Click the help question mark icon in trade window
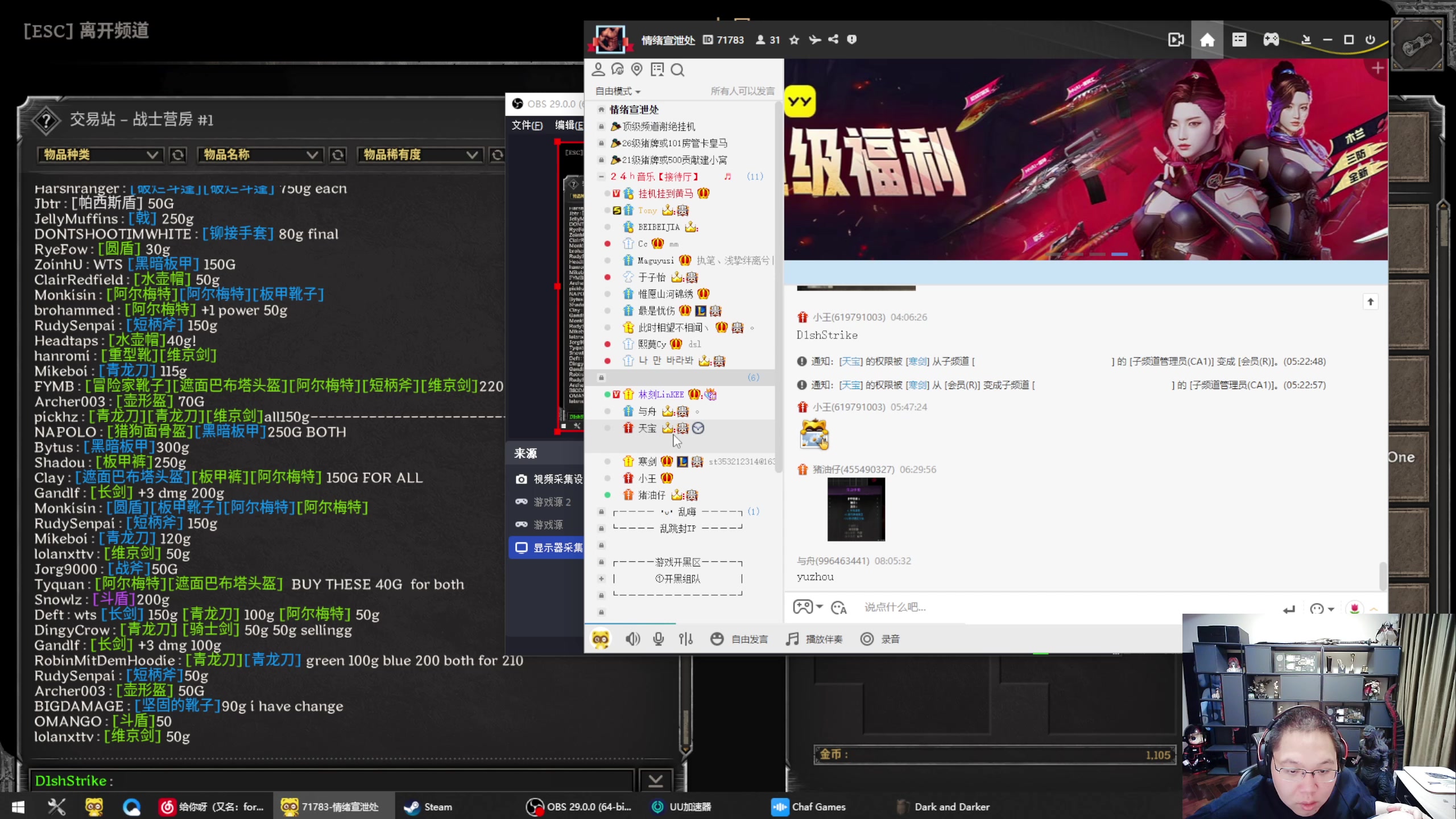Viewport: 1456px width, 819px height. (47, 120)
